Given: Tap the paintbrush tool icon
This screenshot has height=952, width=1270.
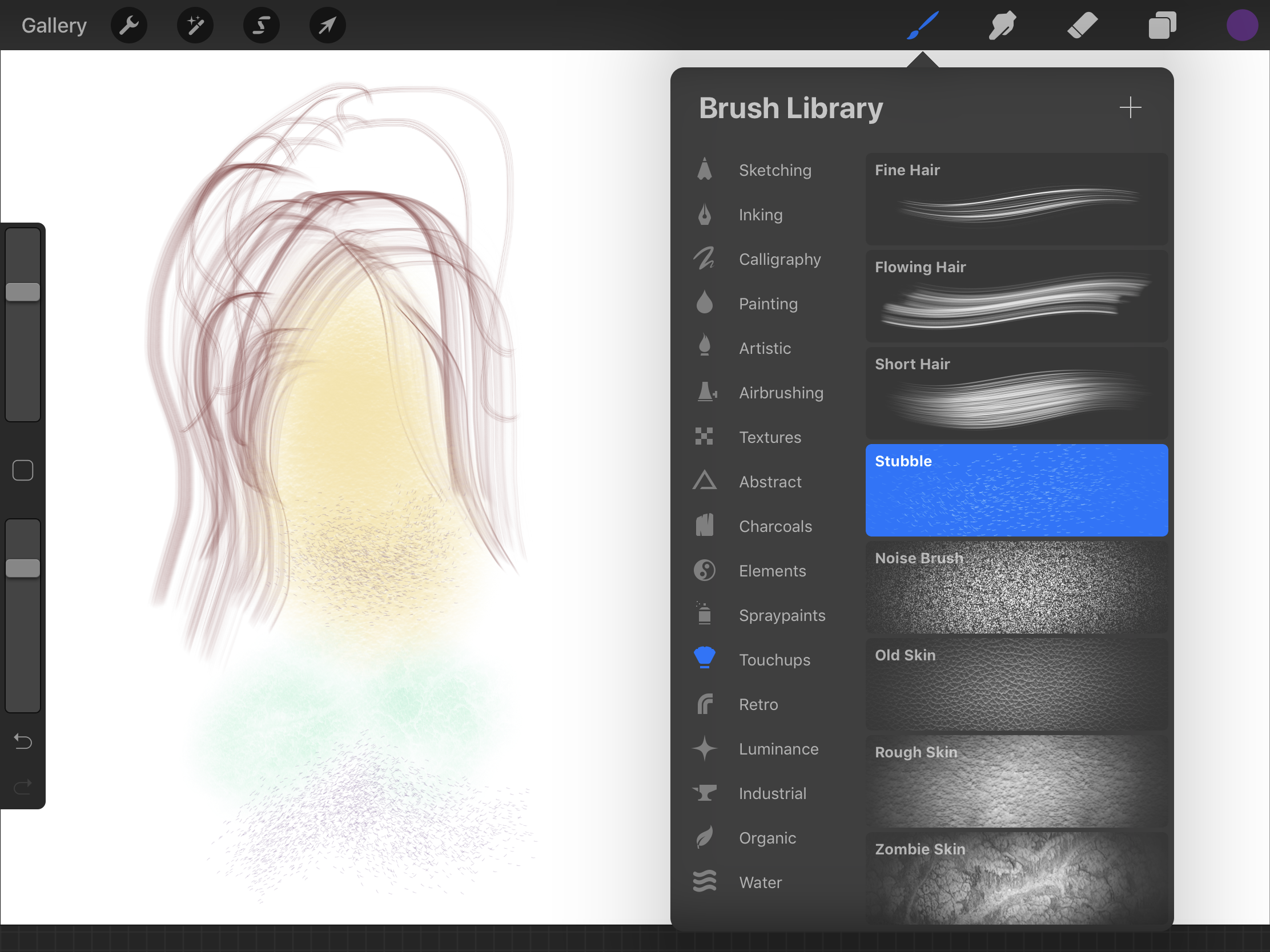Looking at the screenshot, I should coord(923,25).
